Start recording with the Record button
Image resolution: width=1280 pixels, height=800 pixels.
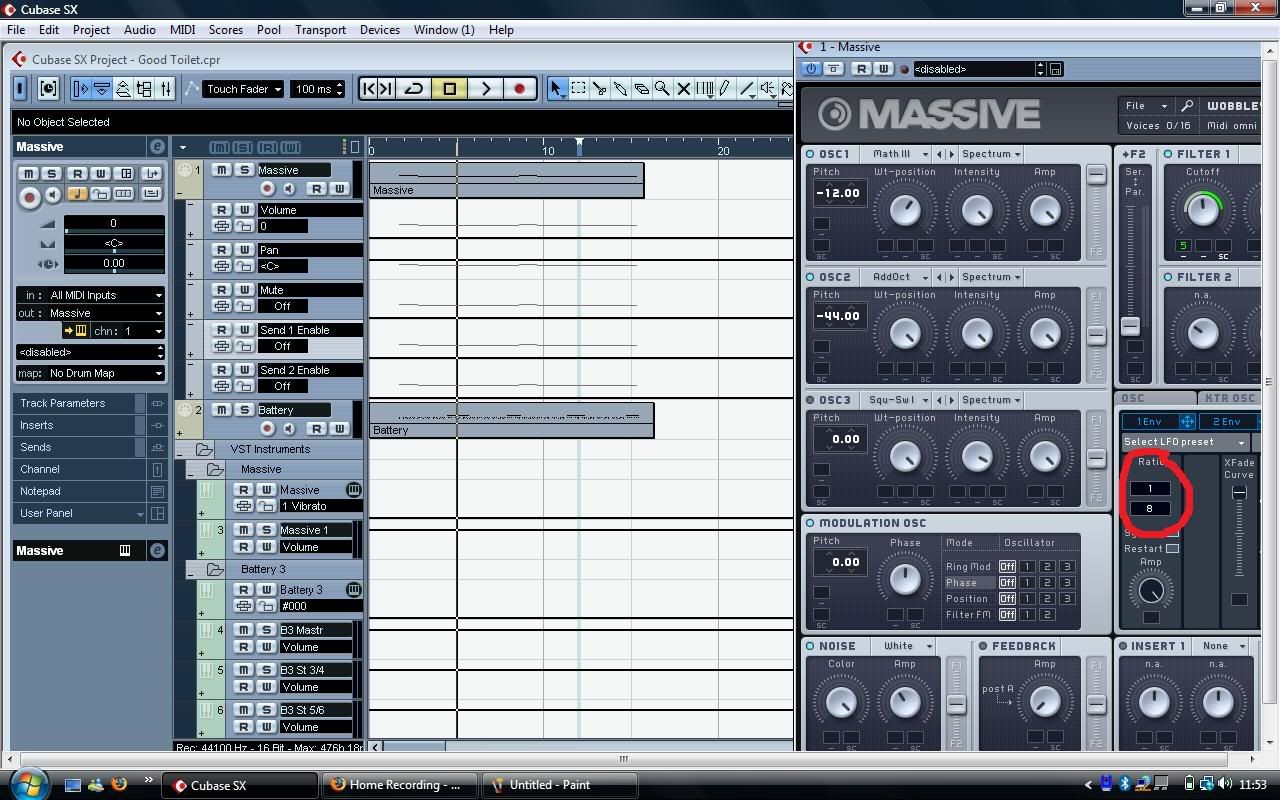tap(519, 89)
